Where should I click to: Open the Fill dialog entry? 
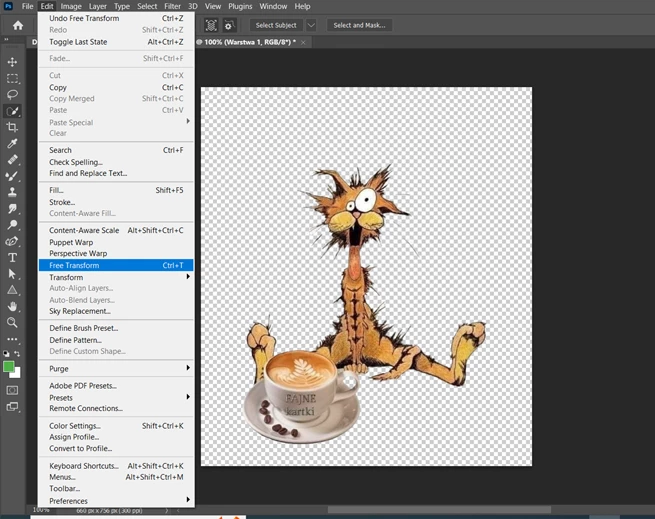116,190
